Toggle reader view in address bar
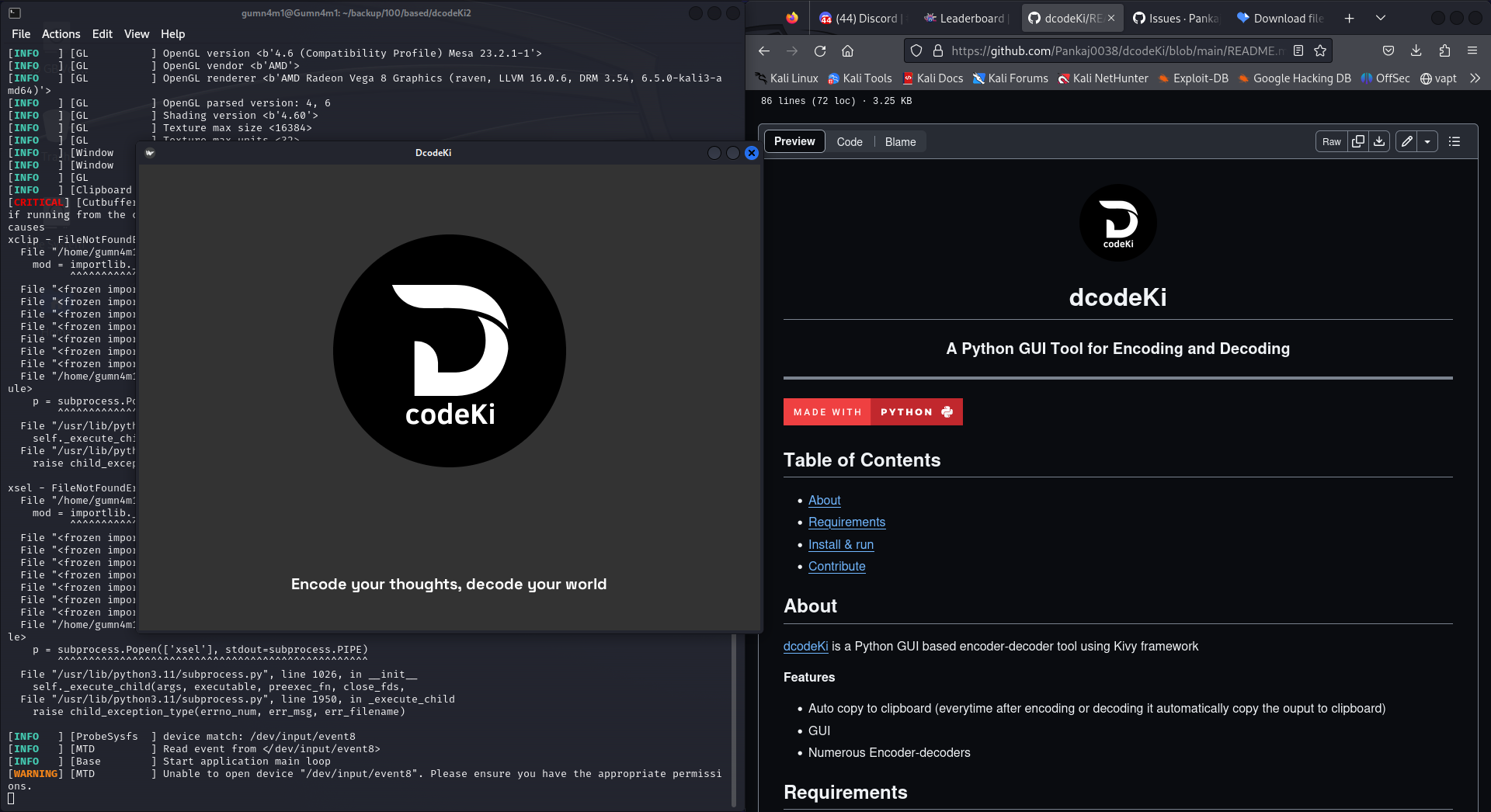Screen dimensions: 1491x812 1298,51
